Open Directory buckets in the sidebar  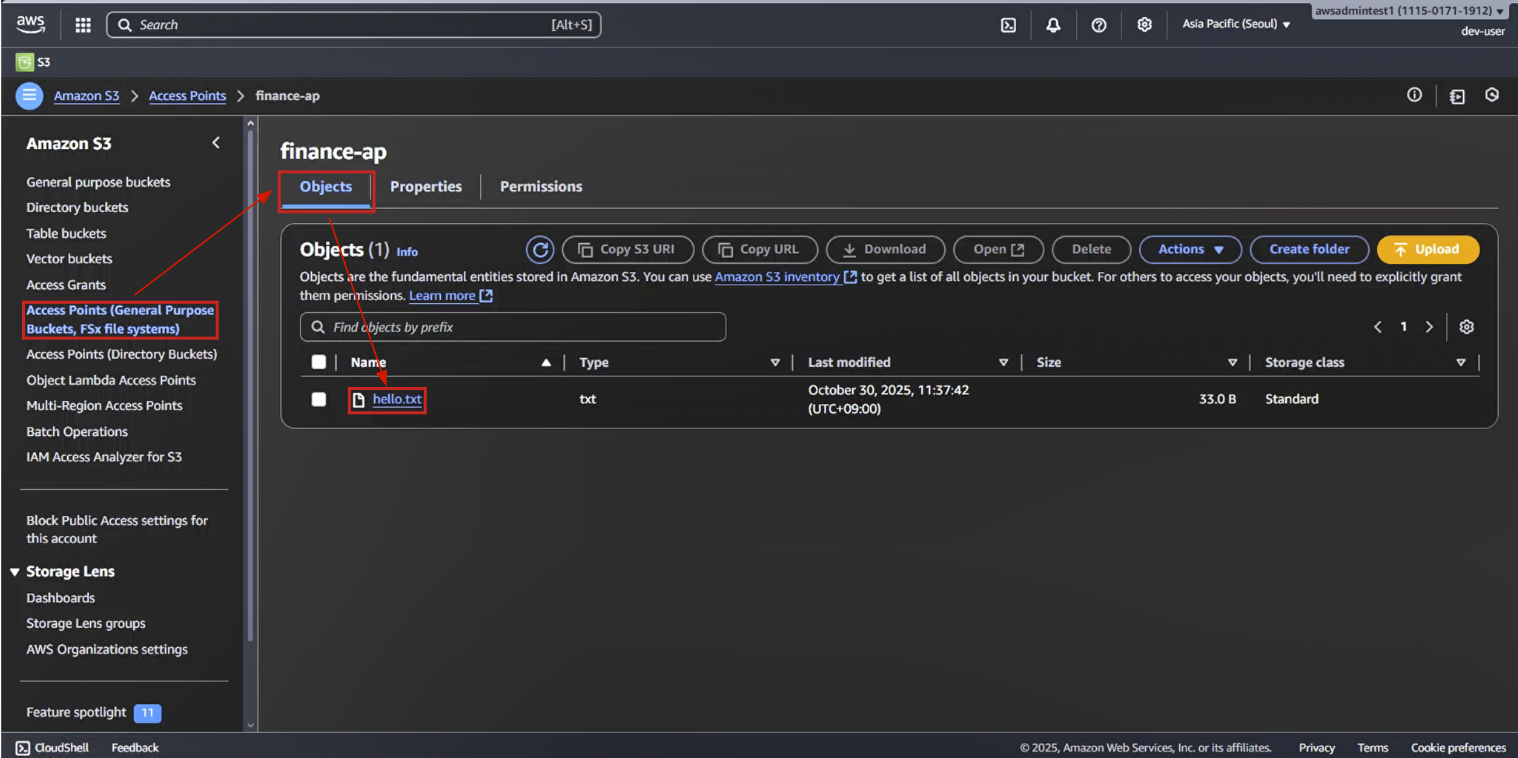(77, 207)
